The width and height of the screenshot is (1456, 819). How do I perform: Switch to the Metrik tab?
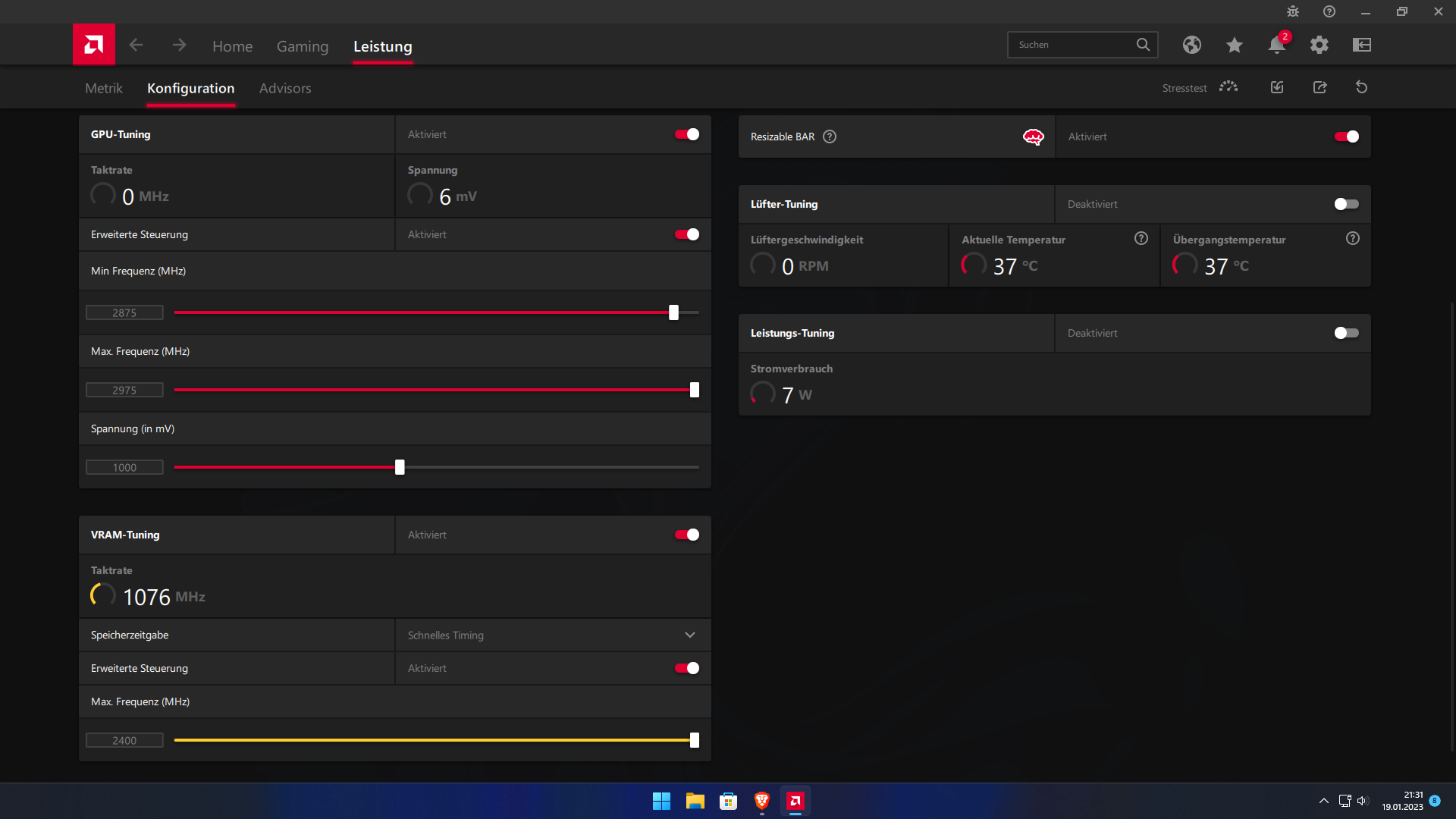[x=104, y=88]
